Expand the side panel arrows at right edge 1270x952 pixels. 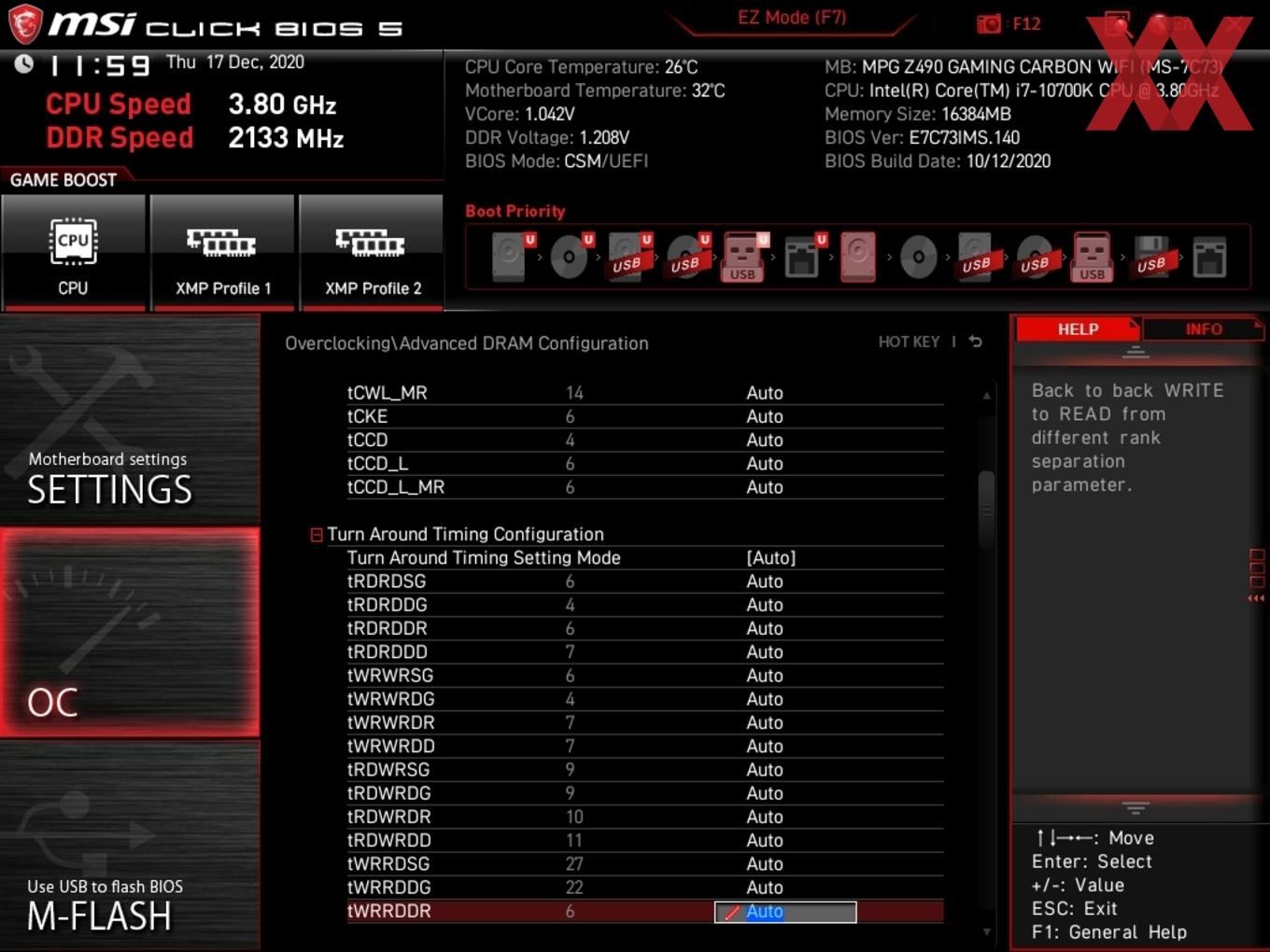[1256, 598]
